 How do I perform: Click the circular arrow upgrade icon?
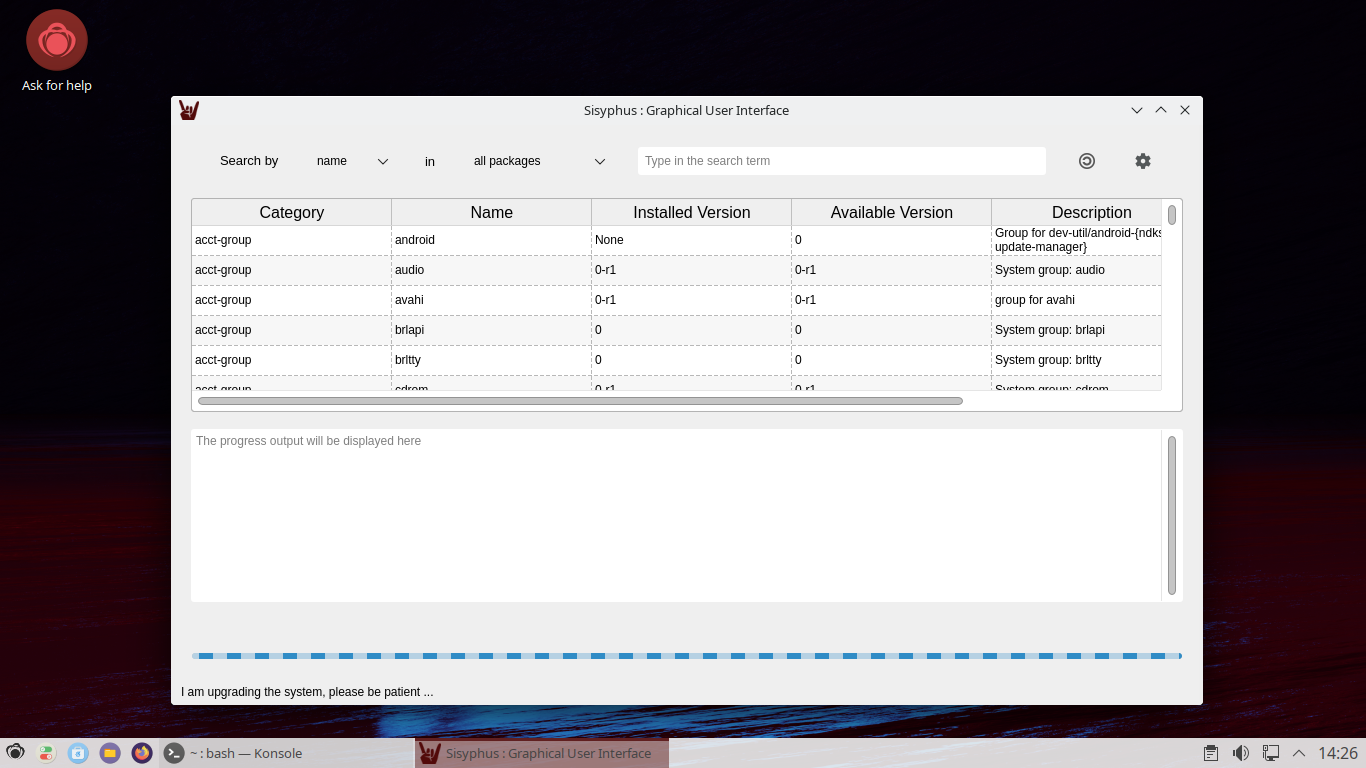click(x=1087, y=161)
